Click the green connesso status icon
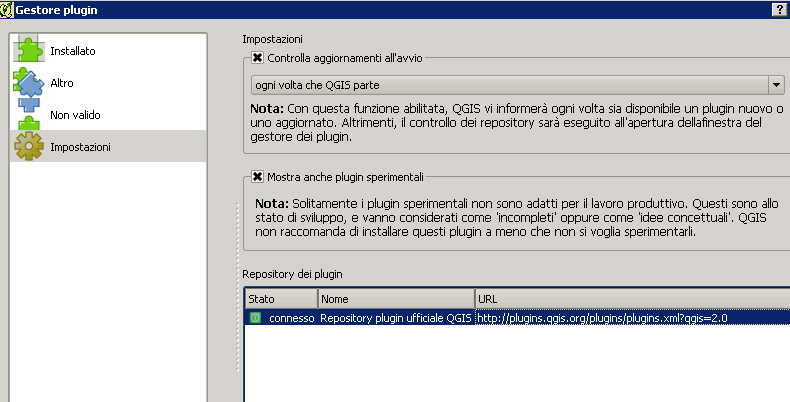Viewport: 790px width, 402px height. 255,318
